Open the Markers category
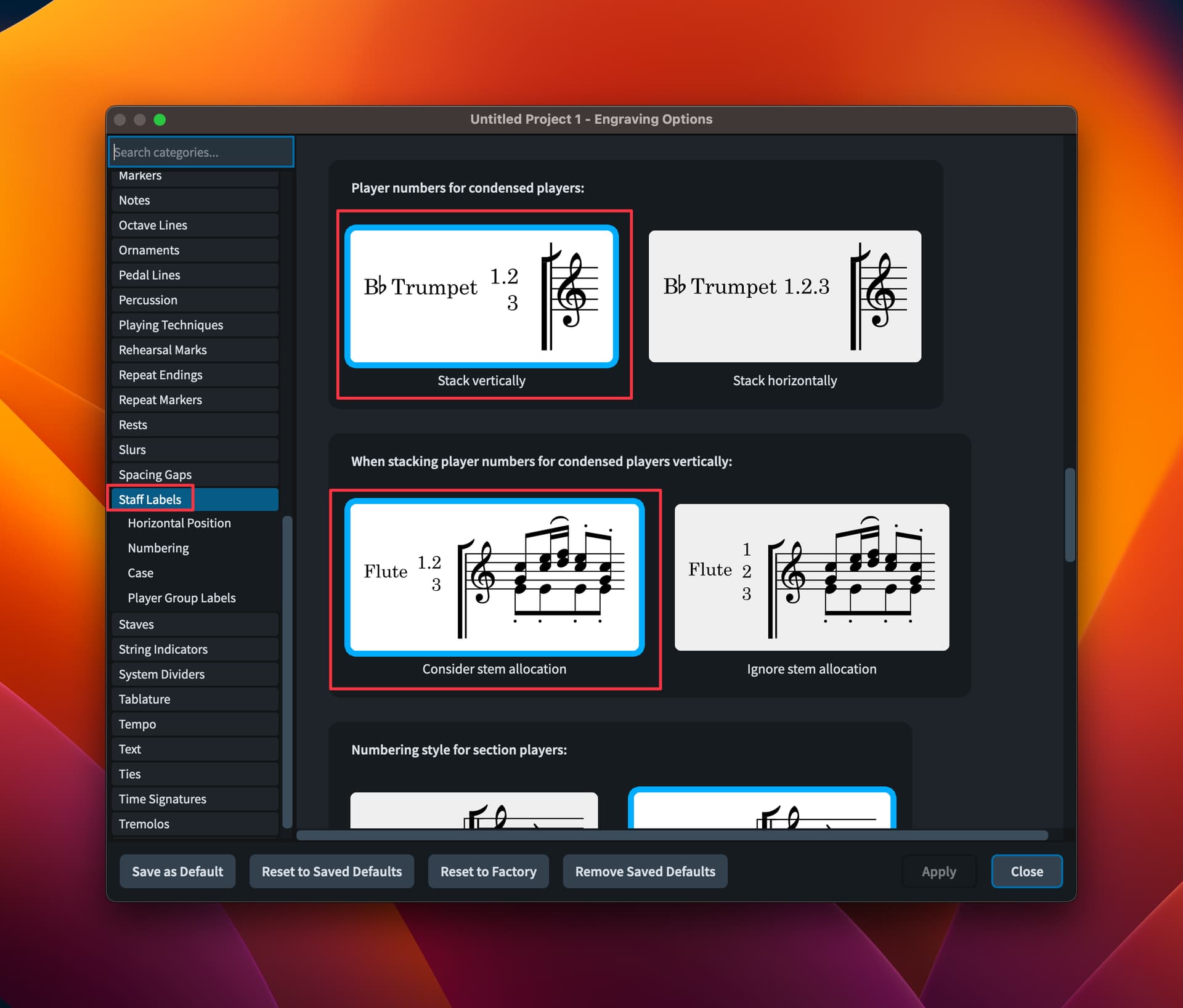 tap(195, 176)
